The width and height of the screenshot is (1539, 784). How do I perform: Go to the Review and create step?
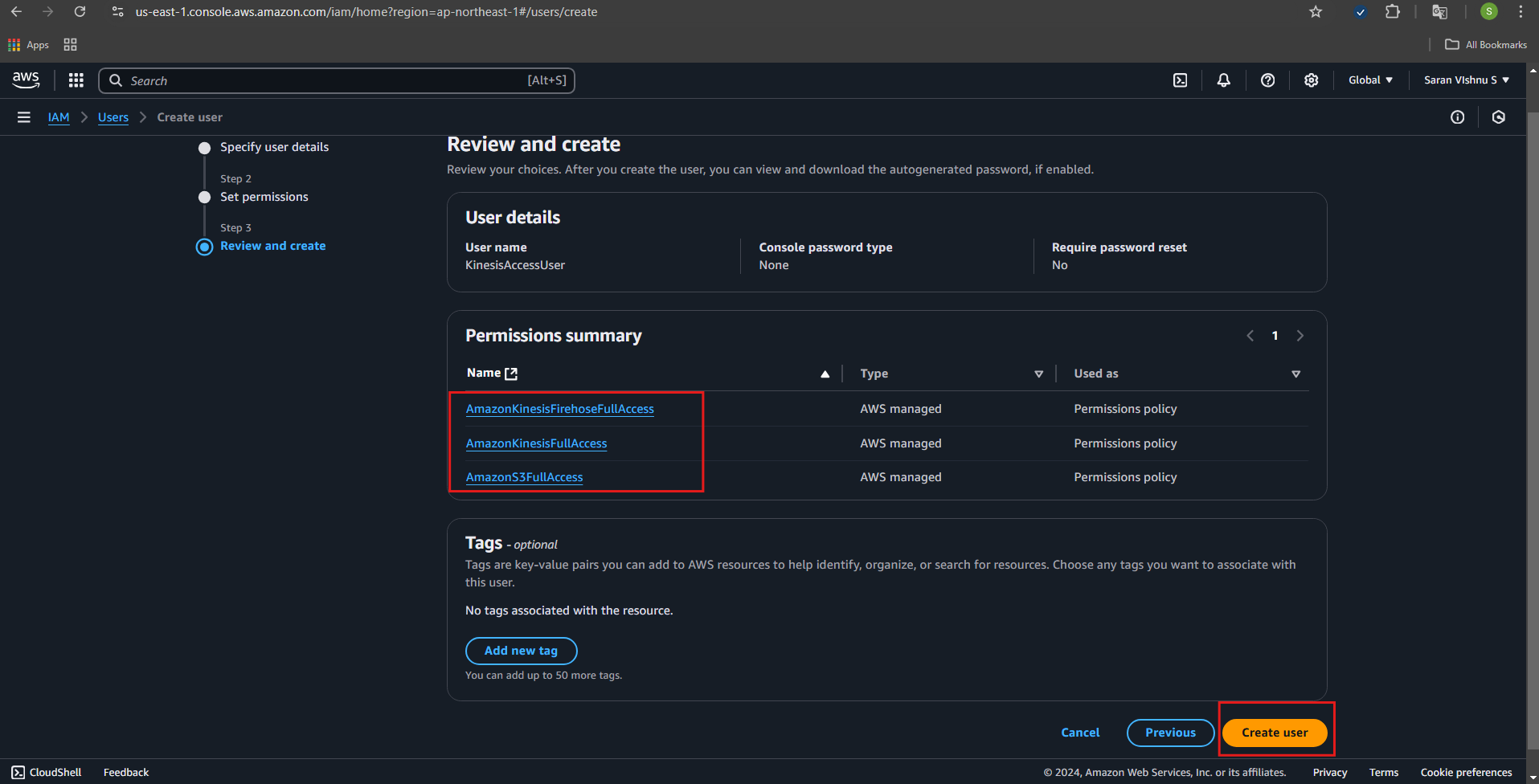272,246
